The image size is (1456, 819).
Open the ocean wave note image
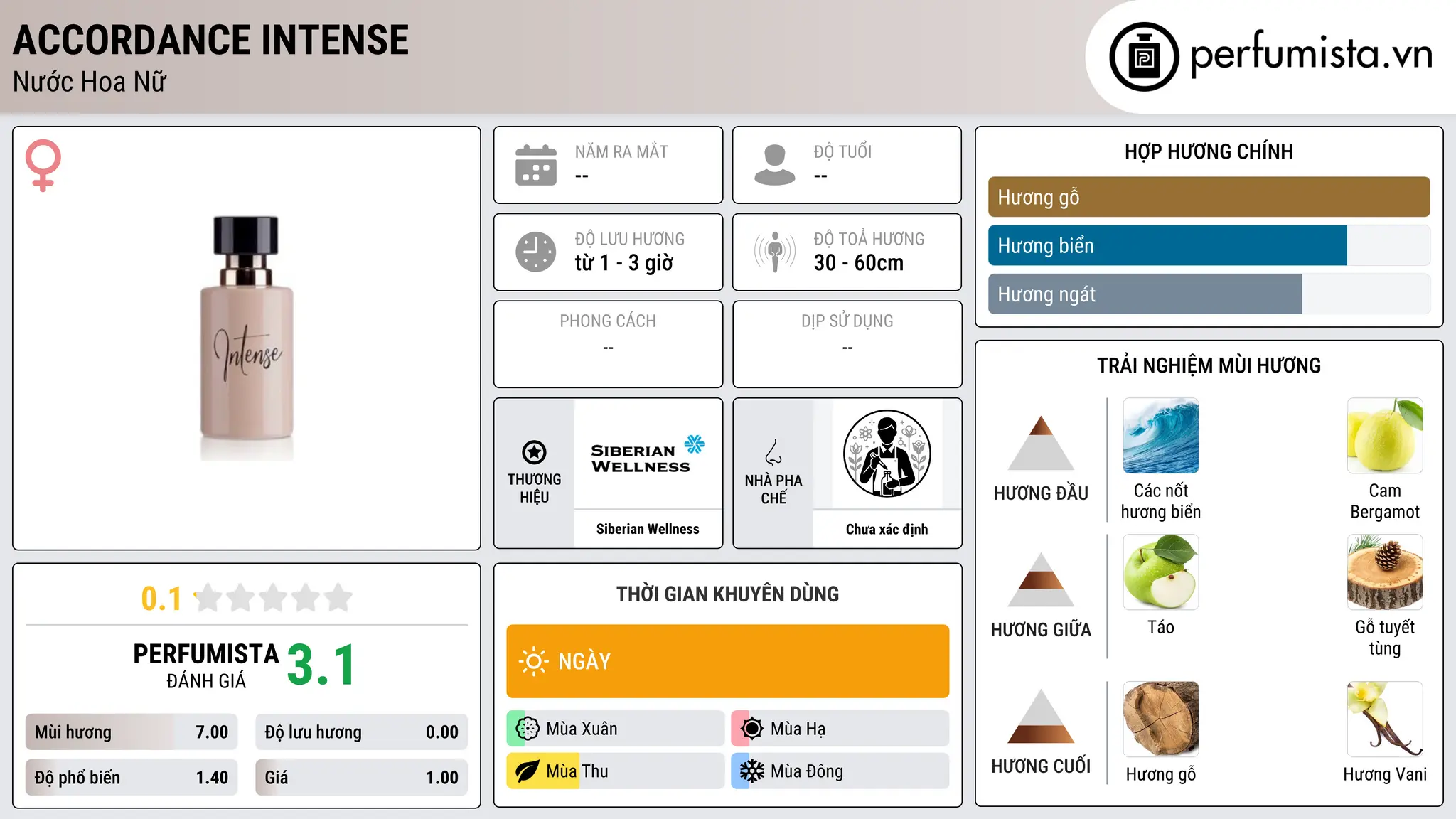[x=1160, y=436]
